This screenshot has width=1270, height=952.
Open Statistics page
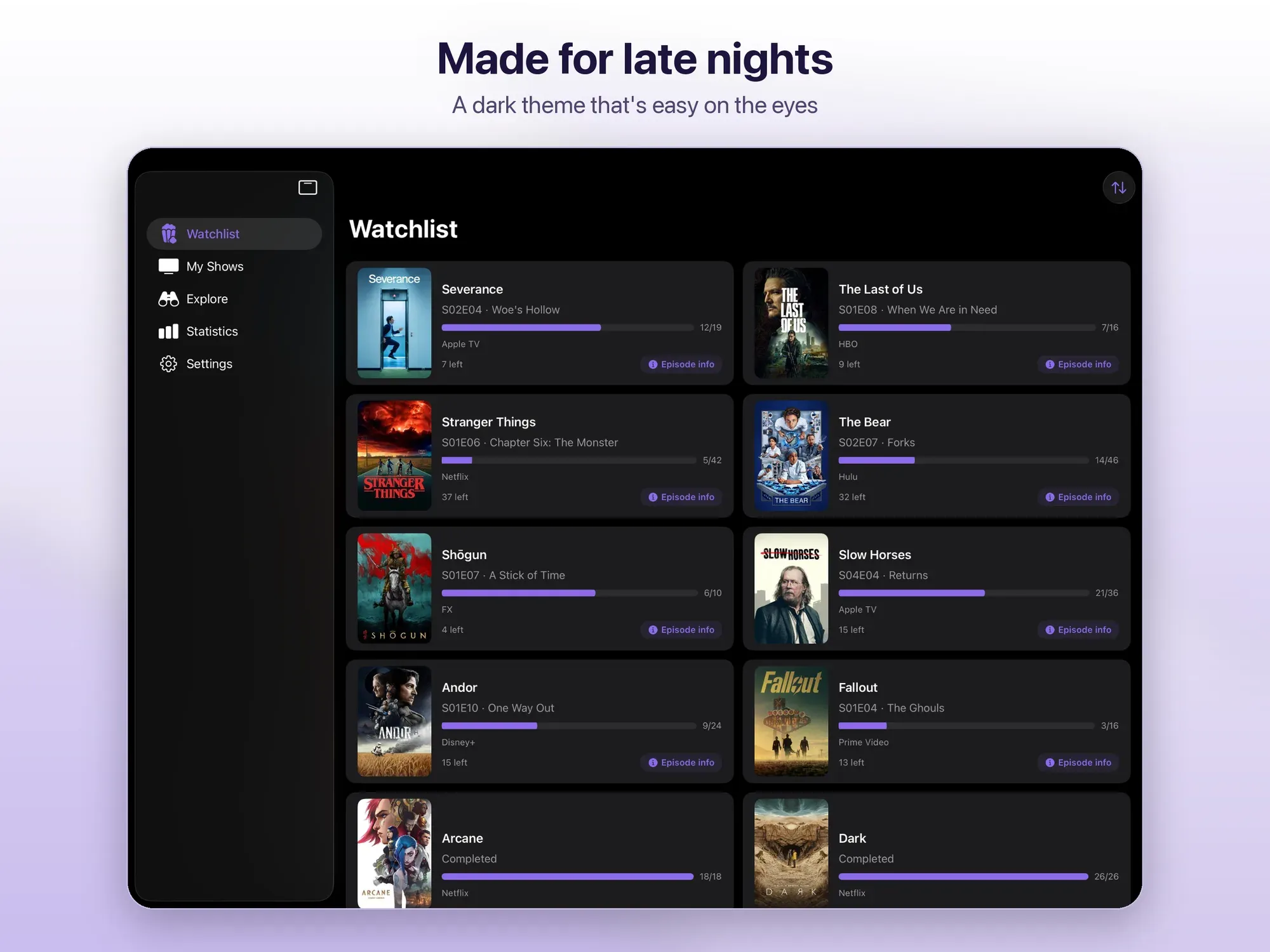click(234, 331)
